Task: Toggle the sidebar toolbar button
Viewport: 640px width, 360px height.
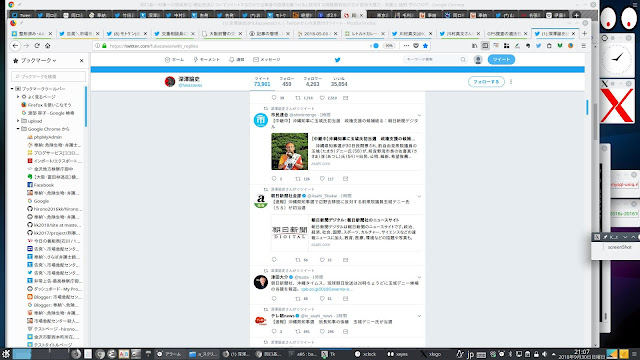Action: (485, 46)
